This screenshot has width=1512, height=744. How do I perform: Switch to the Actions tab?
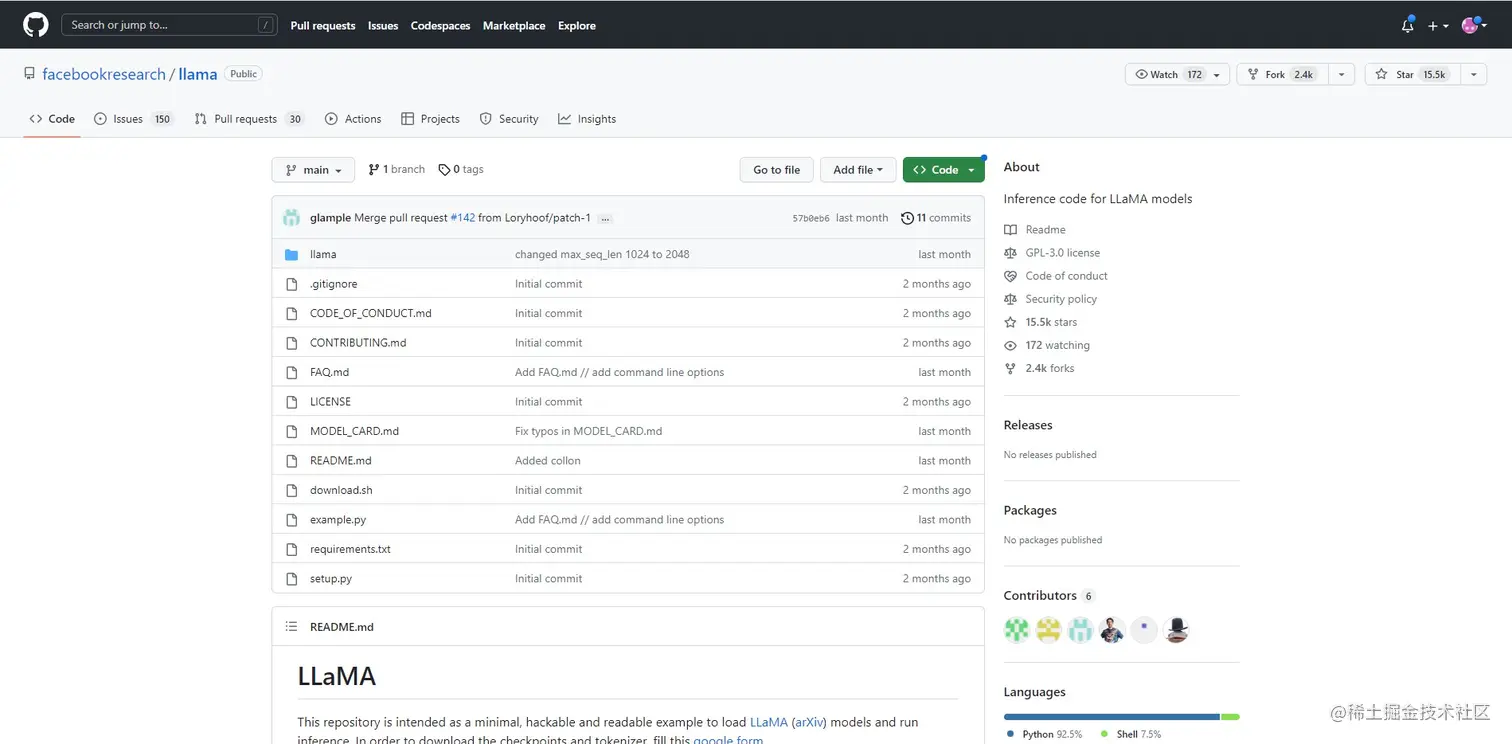point(353,119)
